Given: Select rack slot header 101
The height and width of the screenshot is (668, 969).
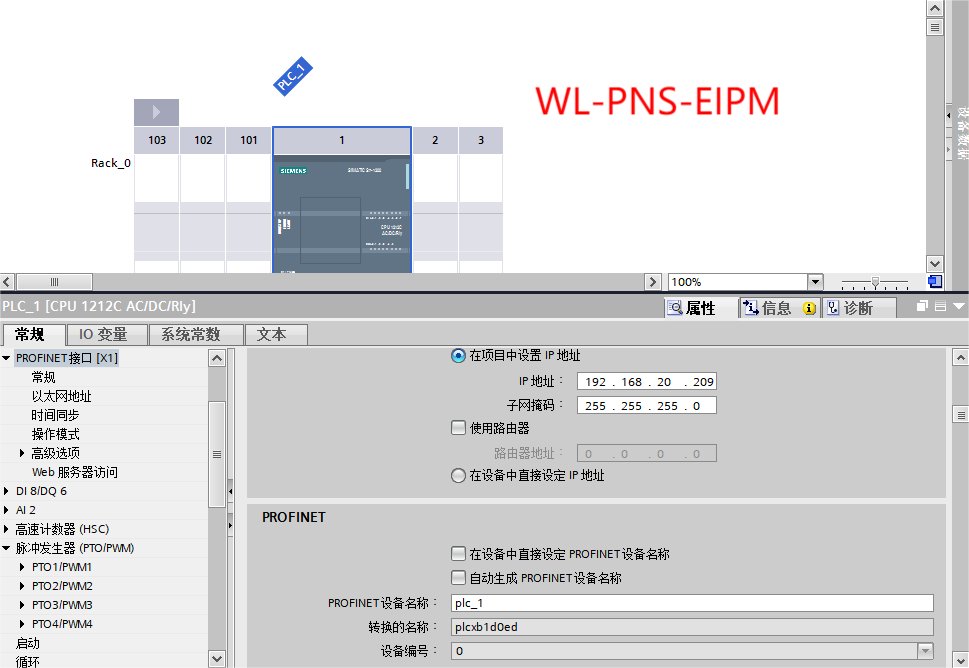Looking at the screenshot, I should [x=248, y=140].
